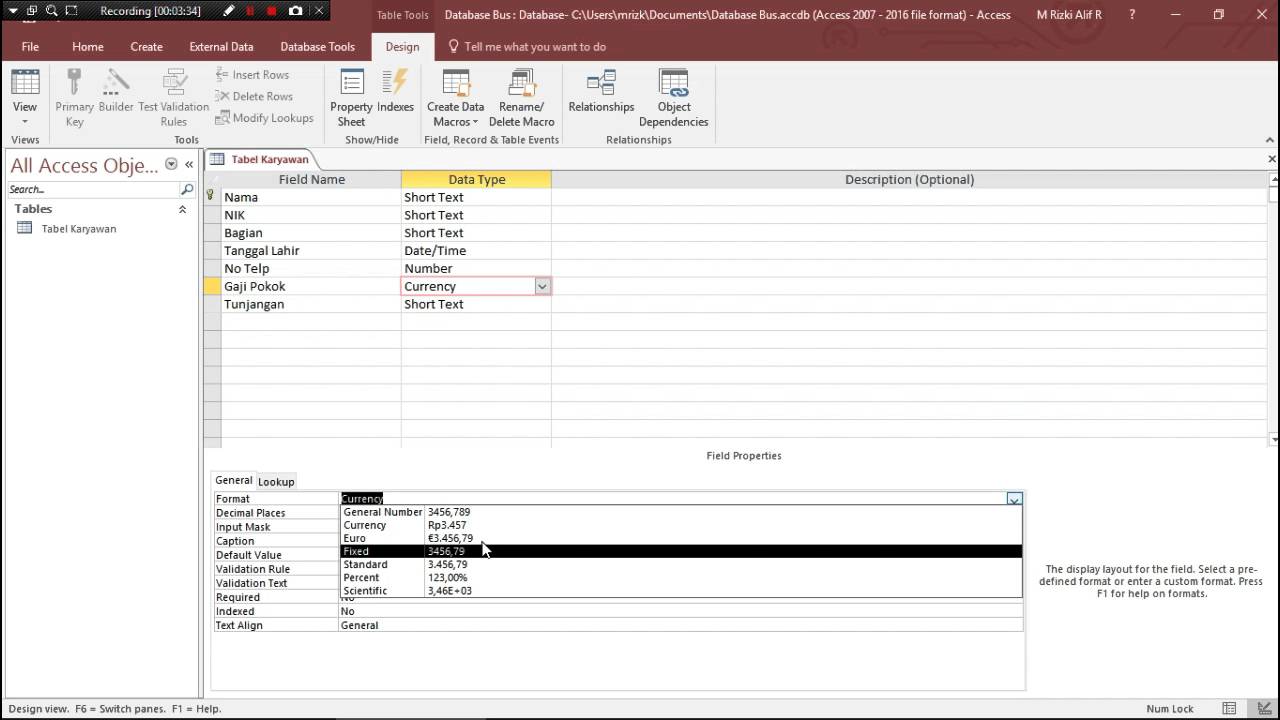
Task: Take a snapshot with recorder camera icon
Action: click(295, 11)
